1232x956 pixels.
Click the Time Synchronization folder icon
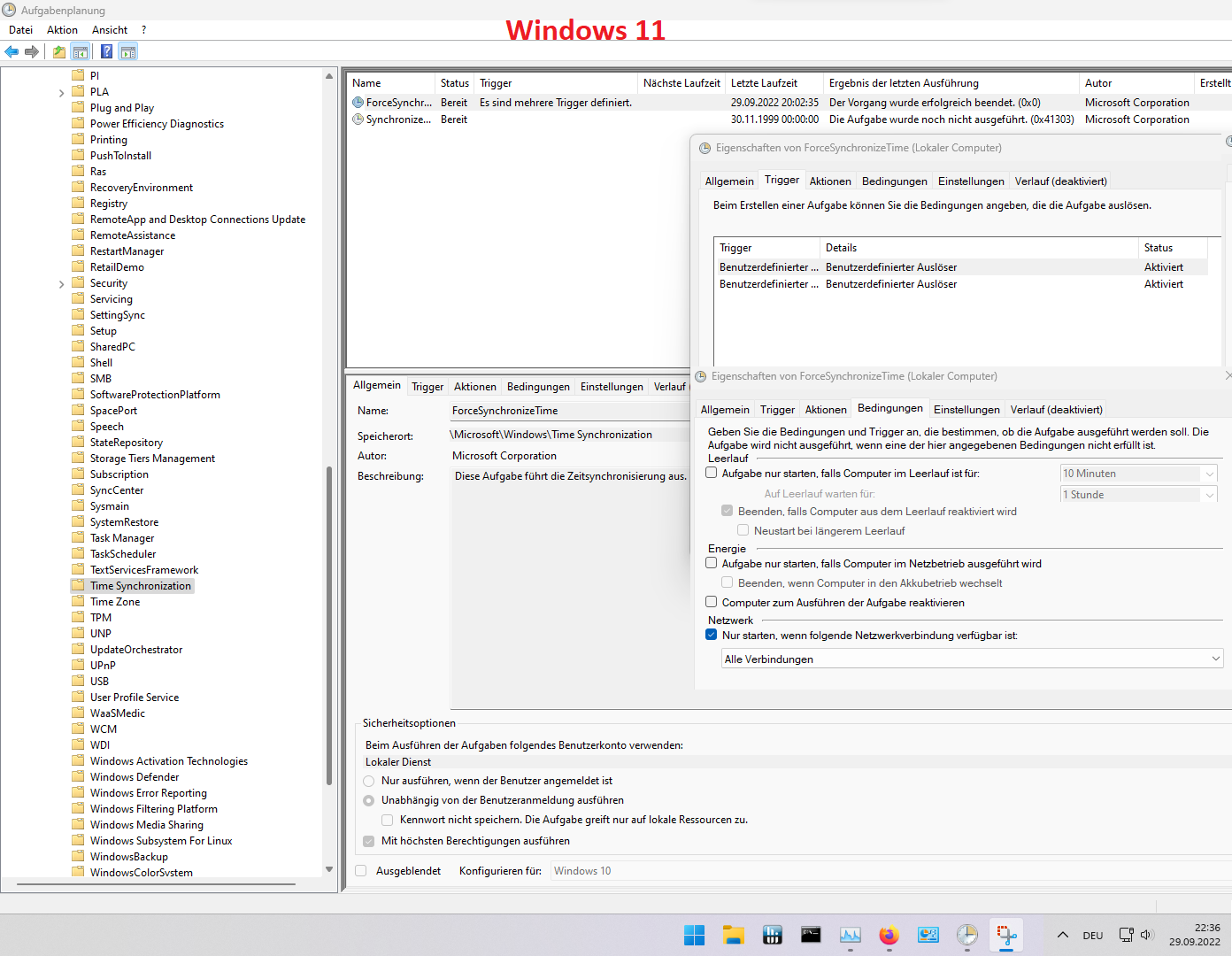[x=78, y=585]
